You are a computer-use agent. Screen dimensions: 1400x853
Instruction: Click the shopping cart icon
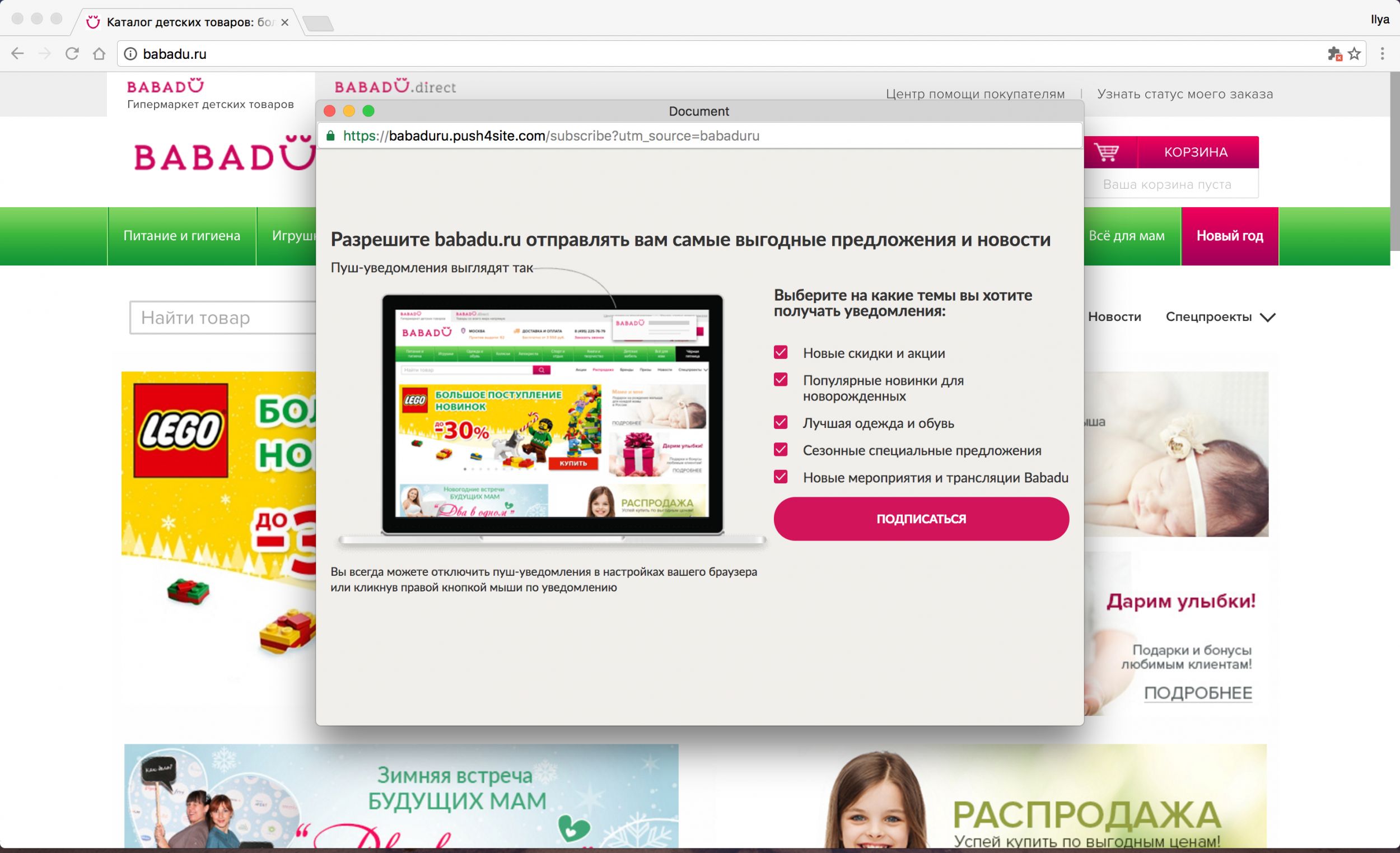click(x=1107, y=152)
